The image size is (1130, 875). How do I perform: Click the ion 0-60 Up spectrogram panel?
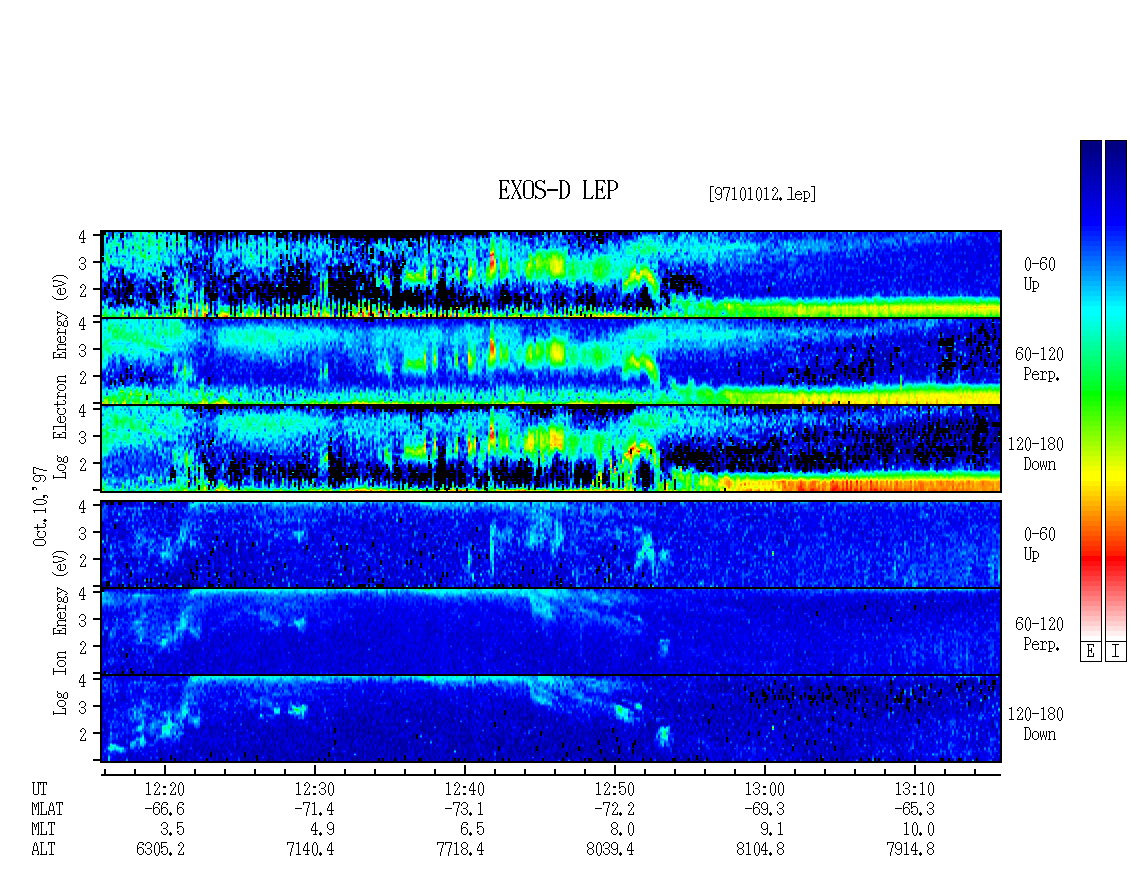coord(551,544)
